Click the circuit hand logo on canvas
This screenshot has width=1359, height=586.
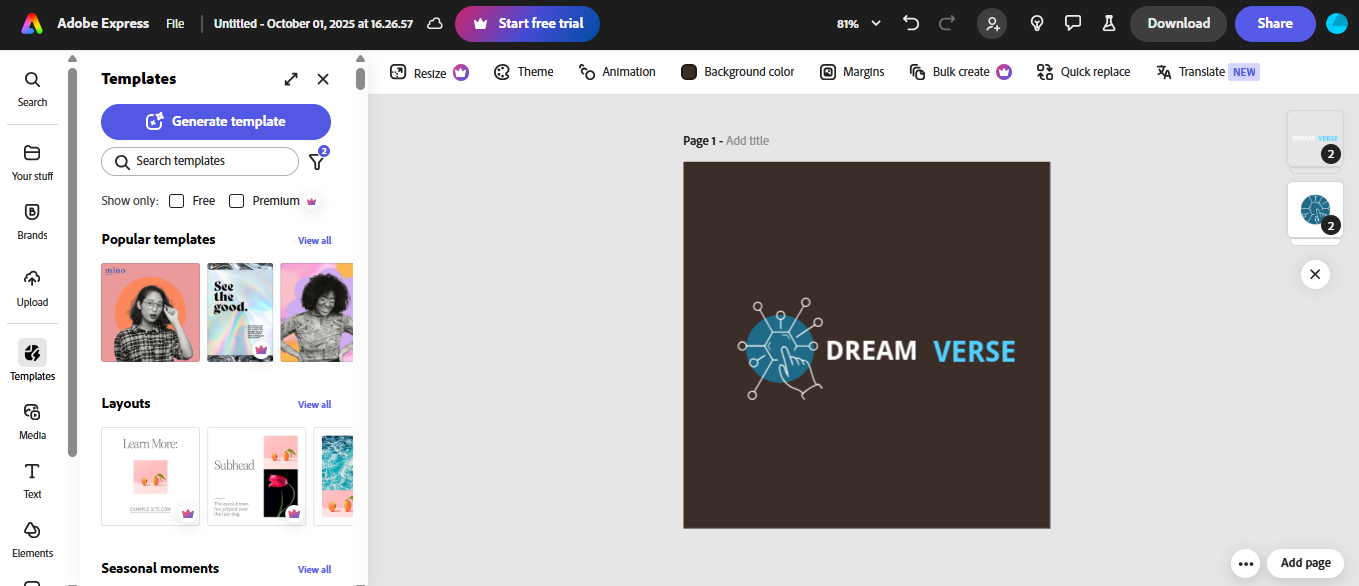click(x=782, y=349)
